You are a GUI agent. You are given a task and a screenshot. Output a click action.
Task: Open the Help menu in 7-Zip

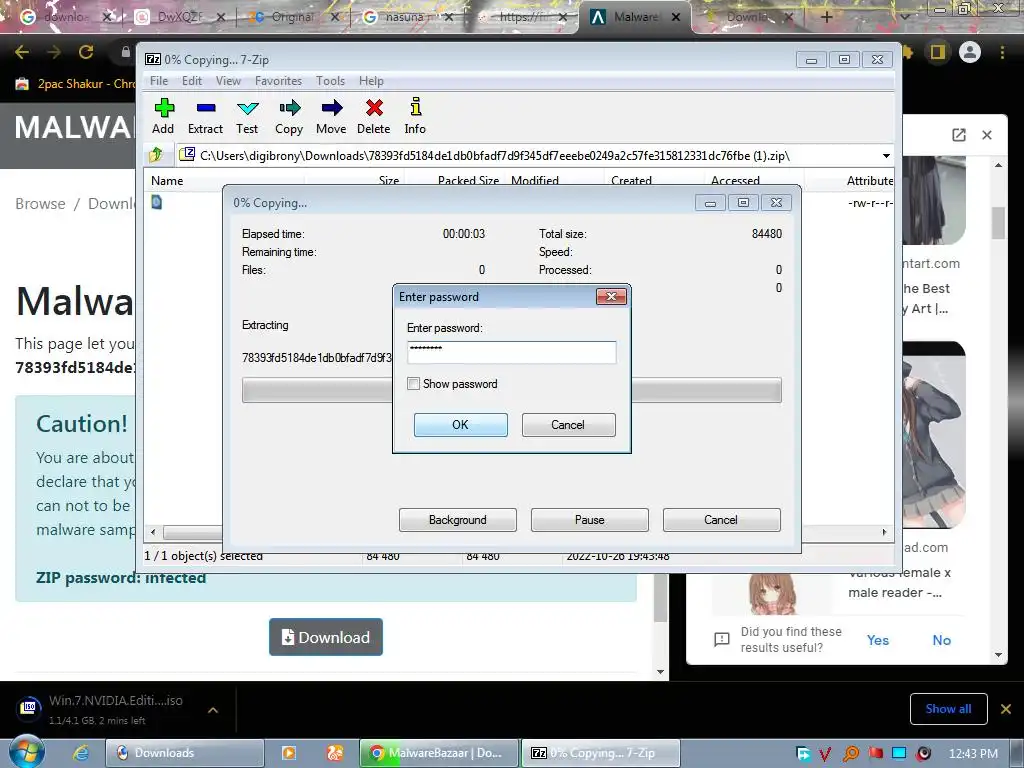(x=371, y=80)
